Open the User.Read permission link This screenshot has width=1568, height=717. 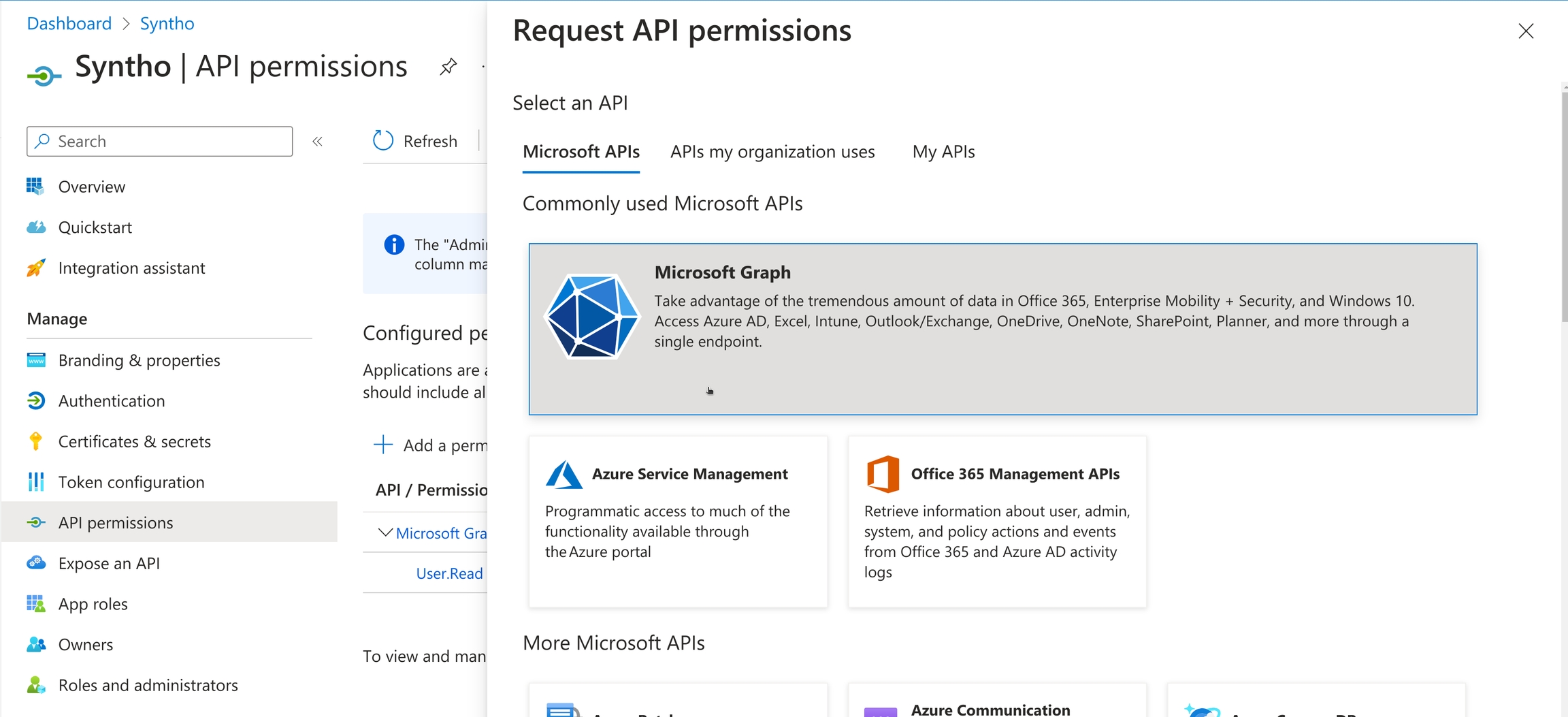(x=449, y=573)
